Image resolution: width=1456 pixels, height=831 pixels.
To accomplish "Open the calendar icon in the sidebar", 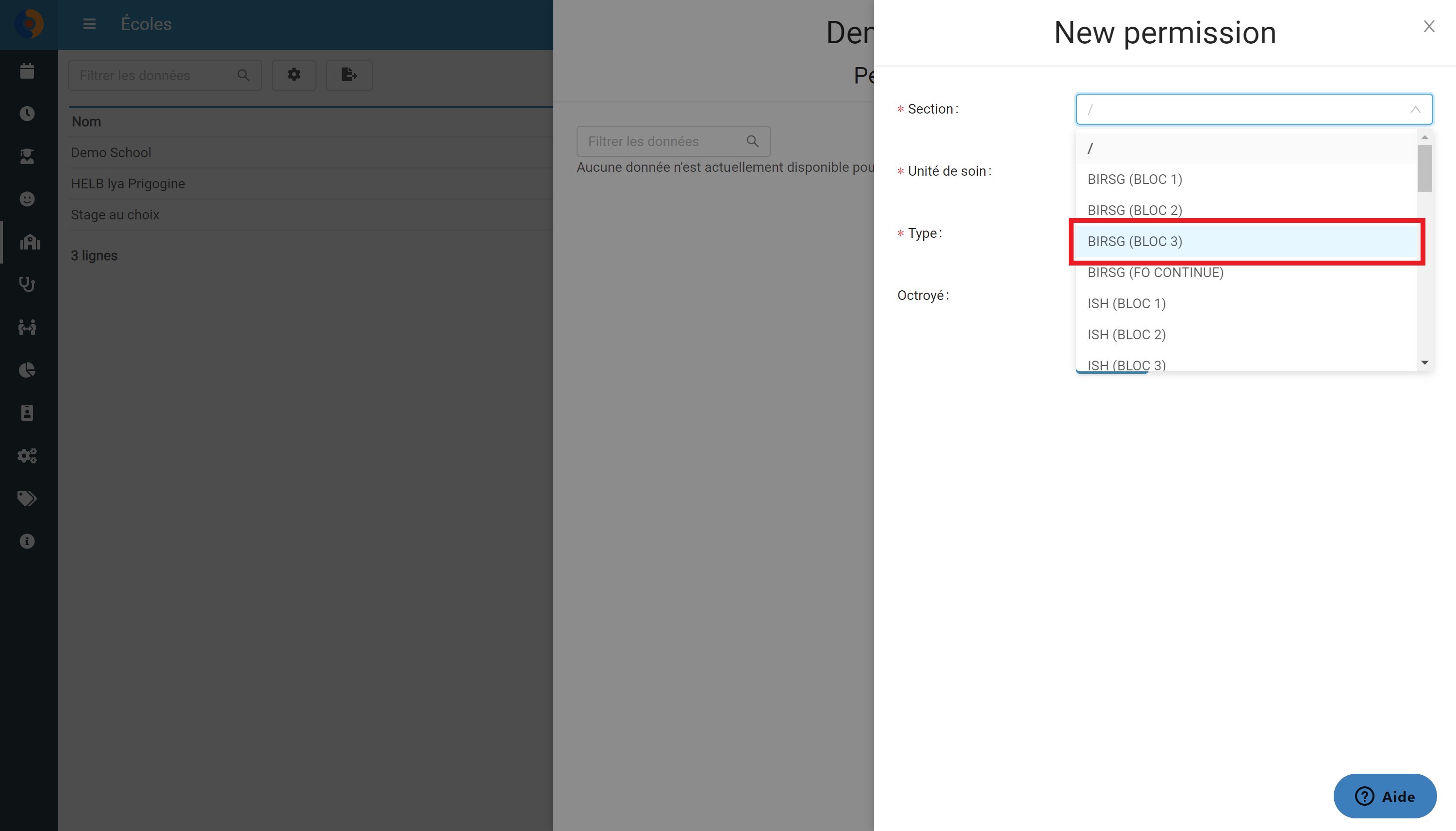I will click(27, 71).
